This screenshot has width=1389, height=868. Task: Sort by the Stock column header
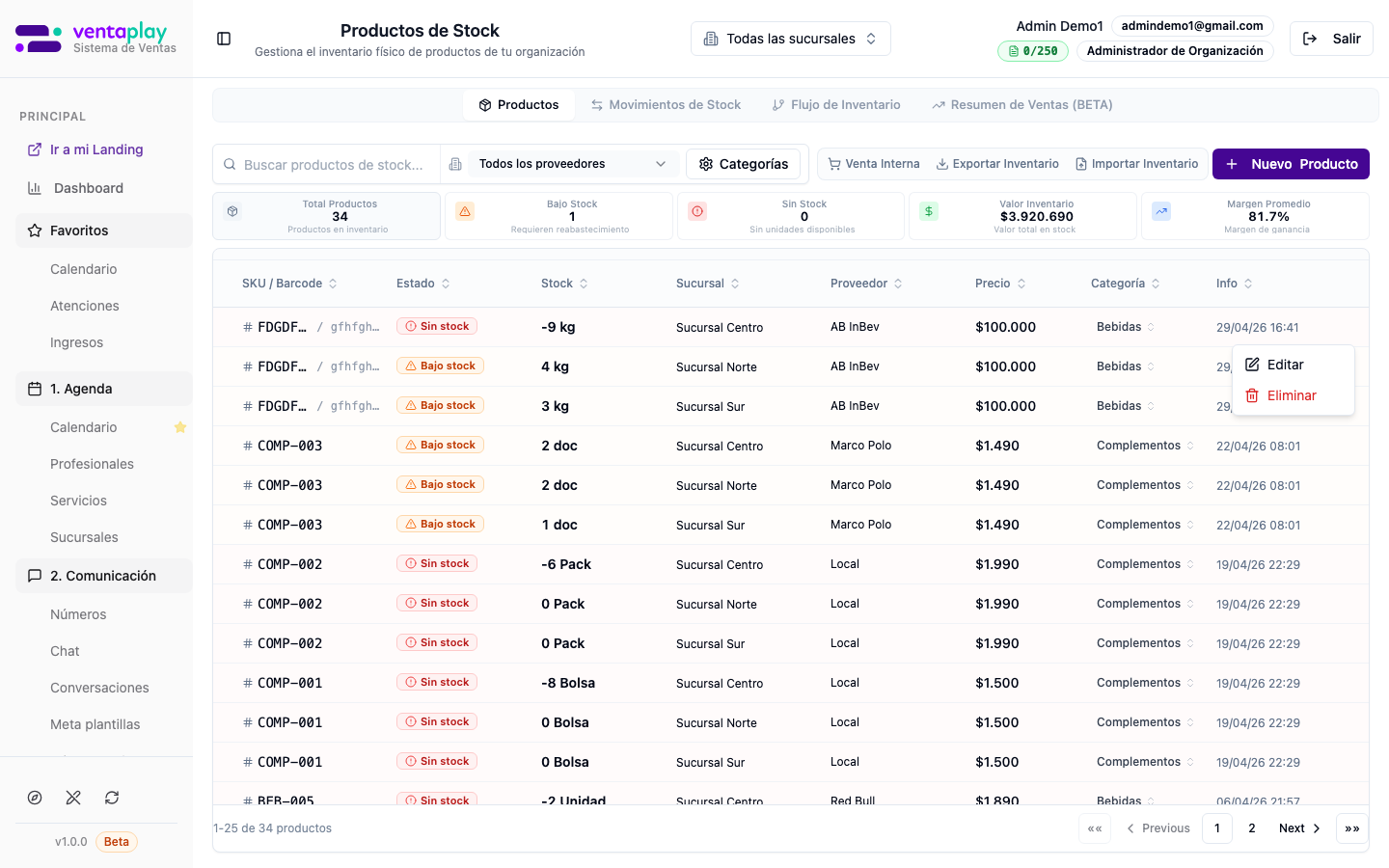[x=564, y=284]
